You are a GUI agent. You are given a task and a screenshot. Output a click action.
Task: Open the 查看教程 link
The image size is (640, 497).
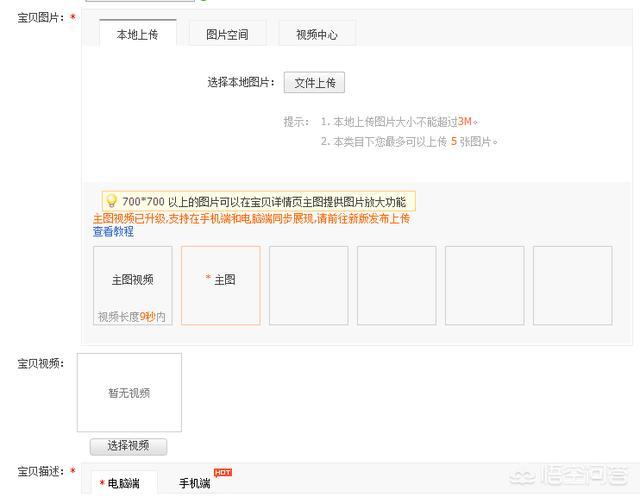[x=113, y=232]
